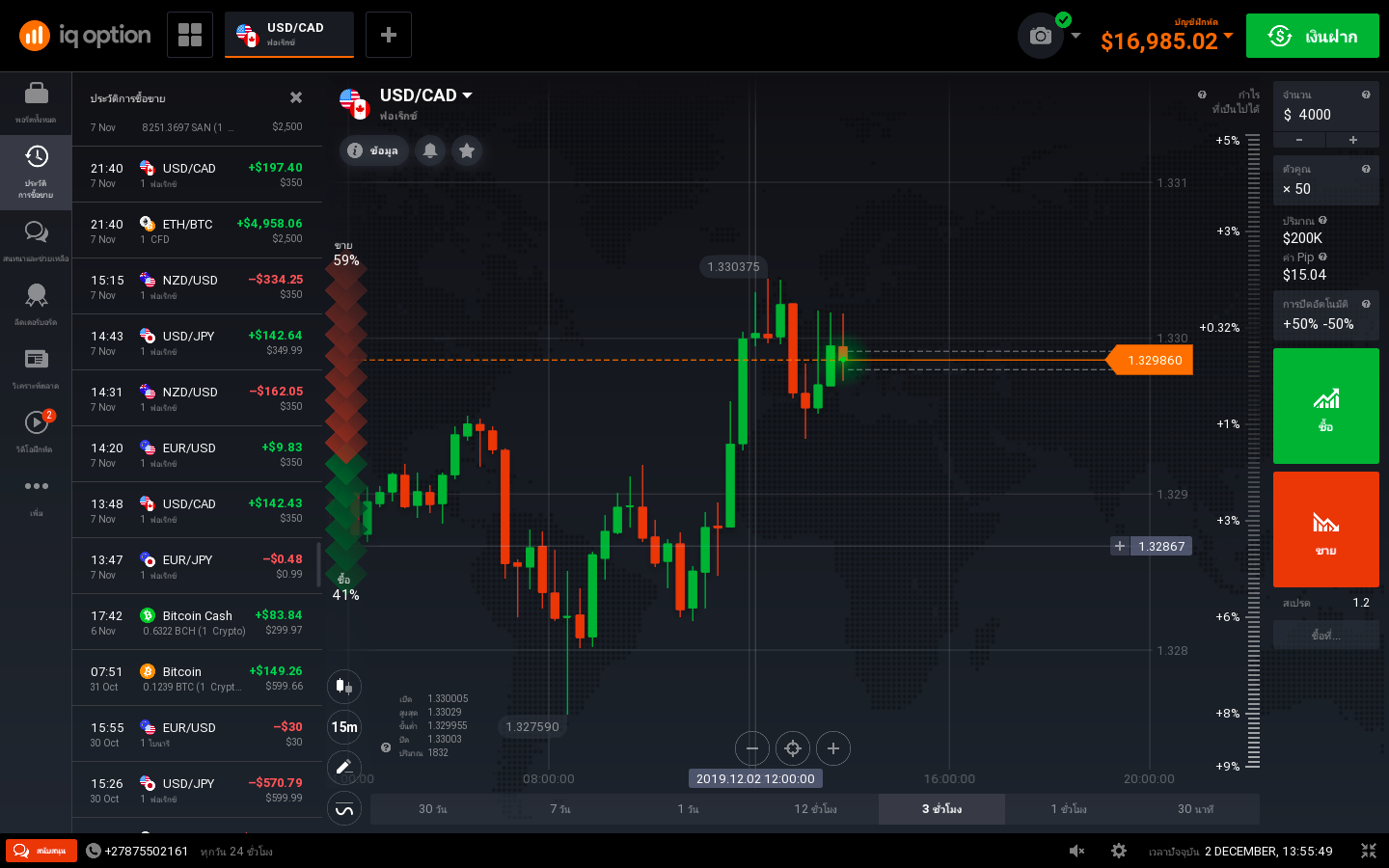
Task: Zoom out the chart with minus button
Action: pyautogui.click(x=752, y=748)
